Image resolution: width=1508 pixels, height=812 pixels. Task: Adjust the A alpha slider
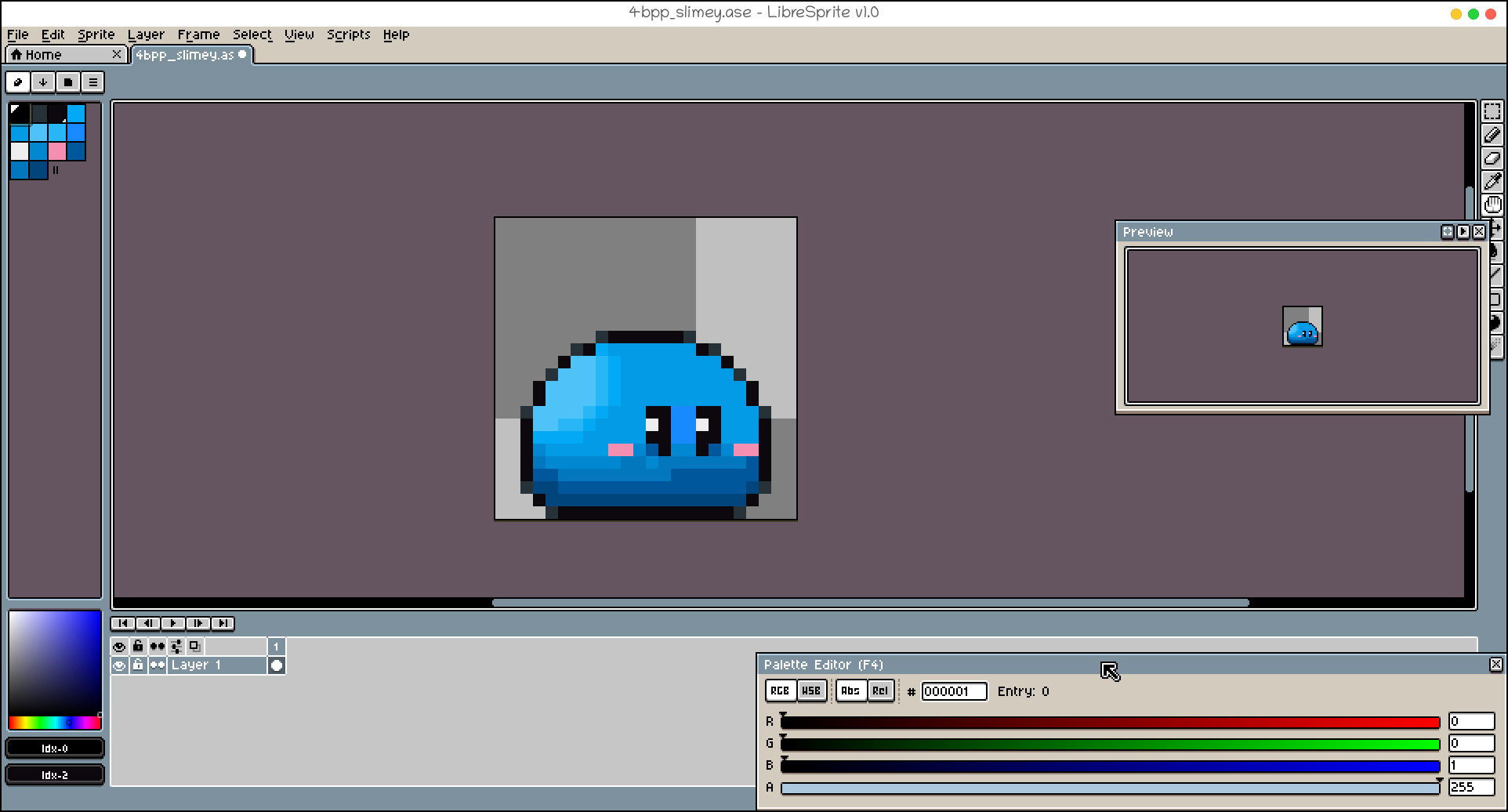tap(1111, 788)
